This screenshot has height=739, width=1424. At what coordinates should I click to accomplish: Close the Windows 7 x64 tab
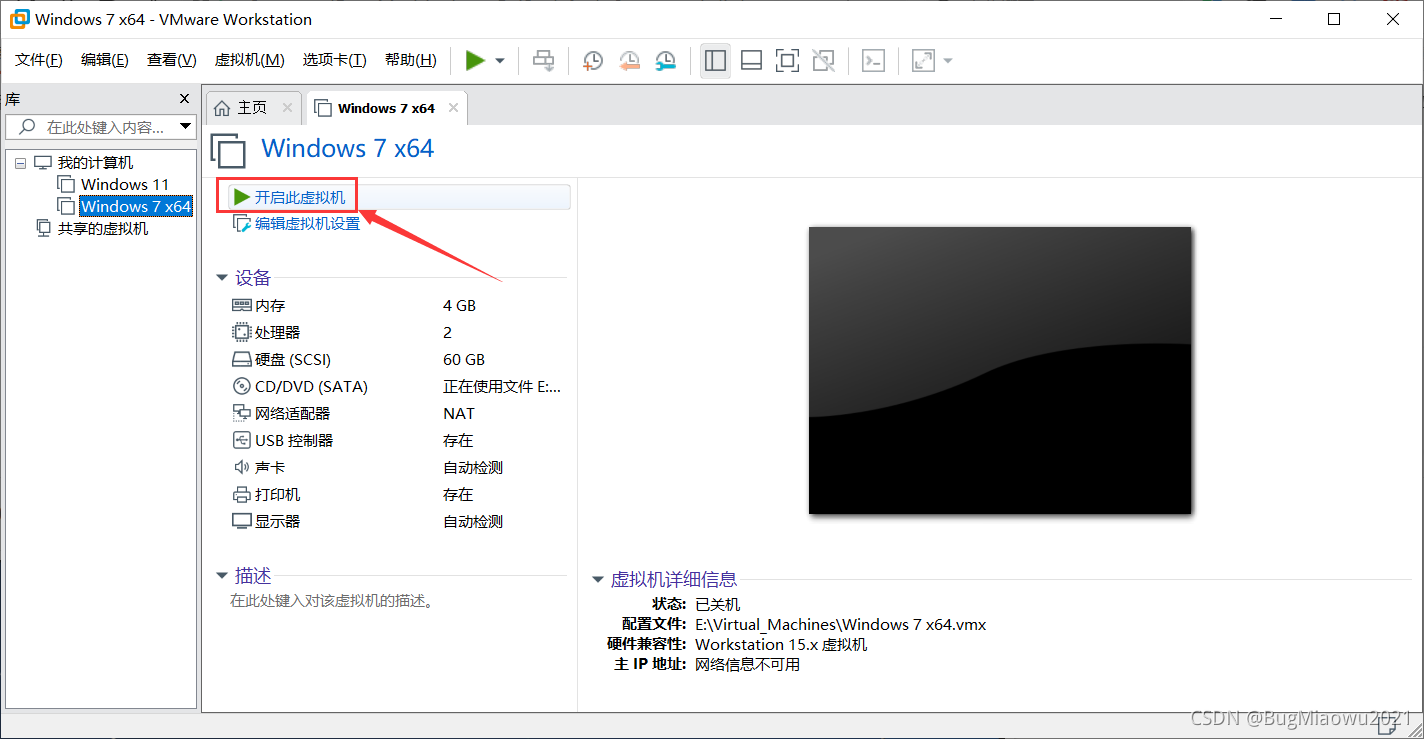click(453, 108)
